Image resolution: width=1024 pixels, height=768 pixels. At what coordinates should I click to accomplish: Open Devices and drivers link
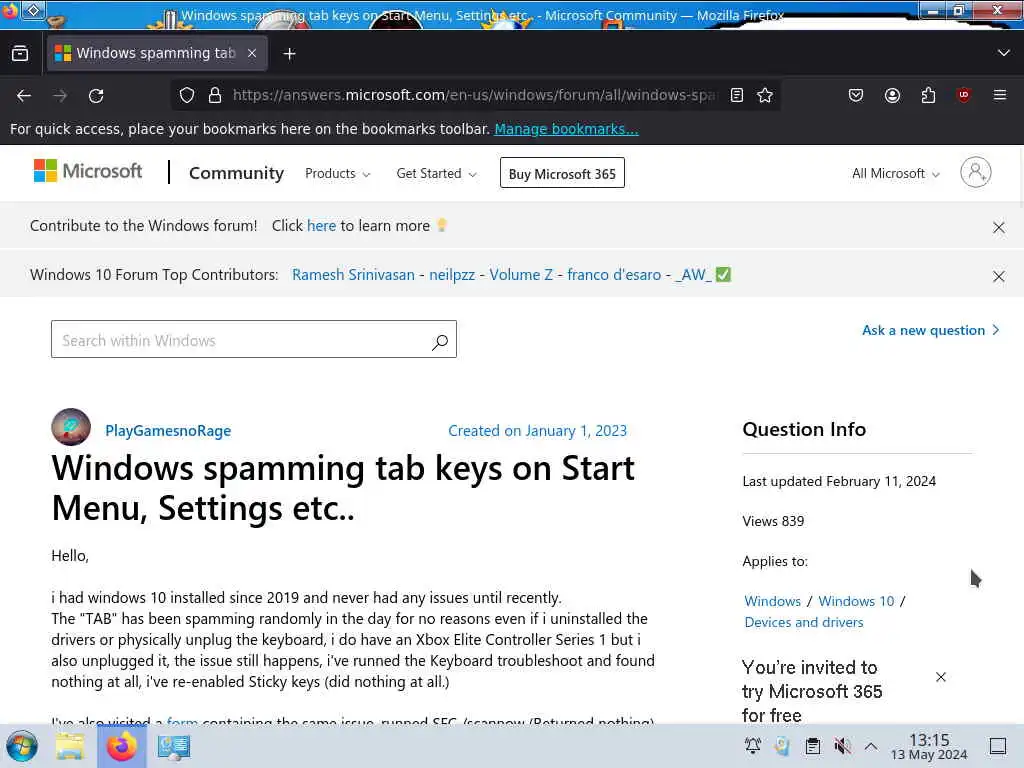[x=804, y=622]
